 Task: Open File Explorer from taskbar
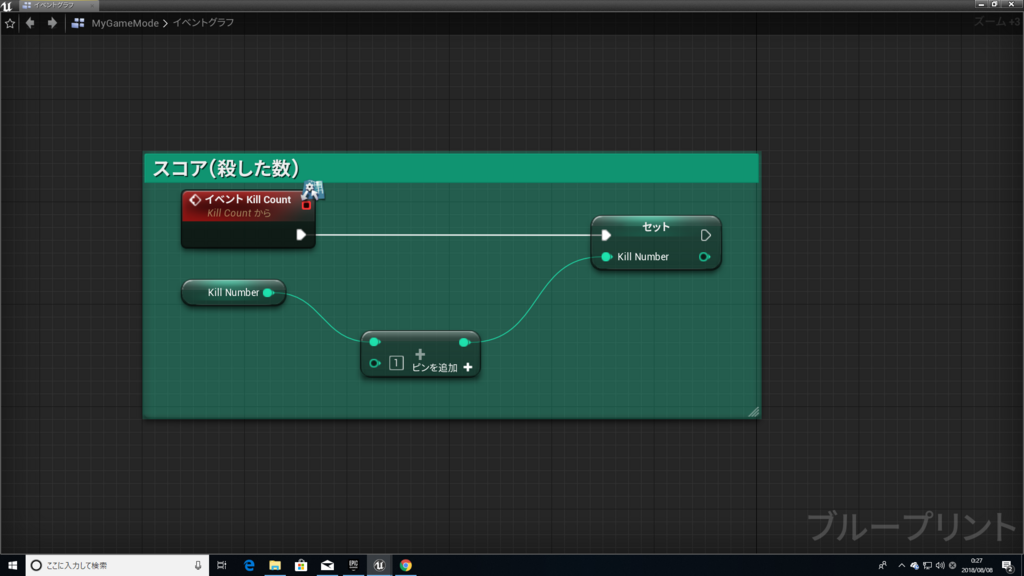click(x=275, y=566)
